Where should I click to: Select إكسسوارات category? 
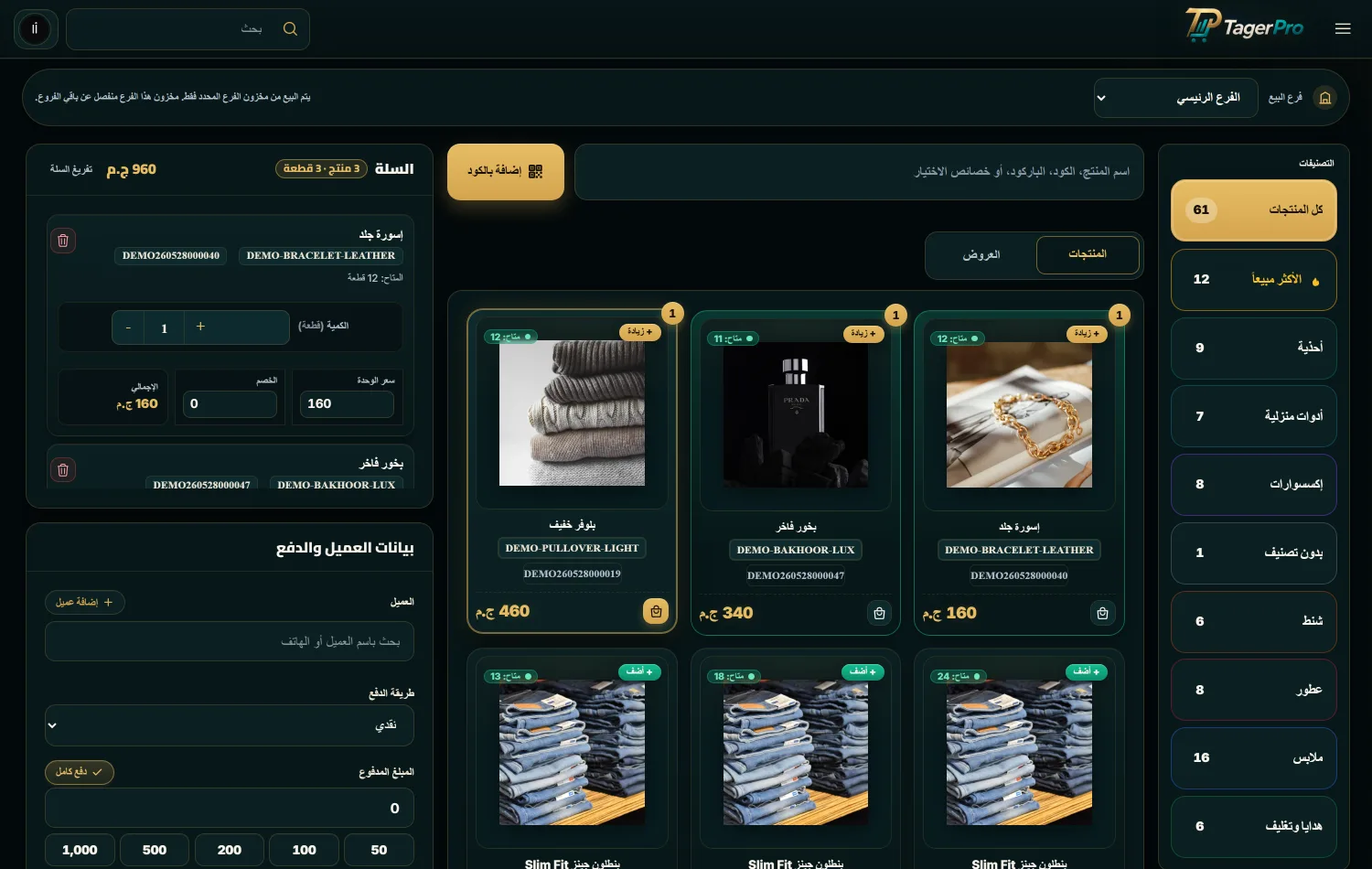point(1254,485)
